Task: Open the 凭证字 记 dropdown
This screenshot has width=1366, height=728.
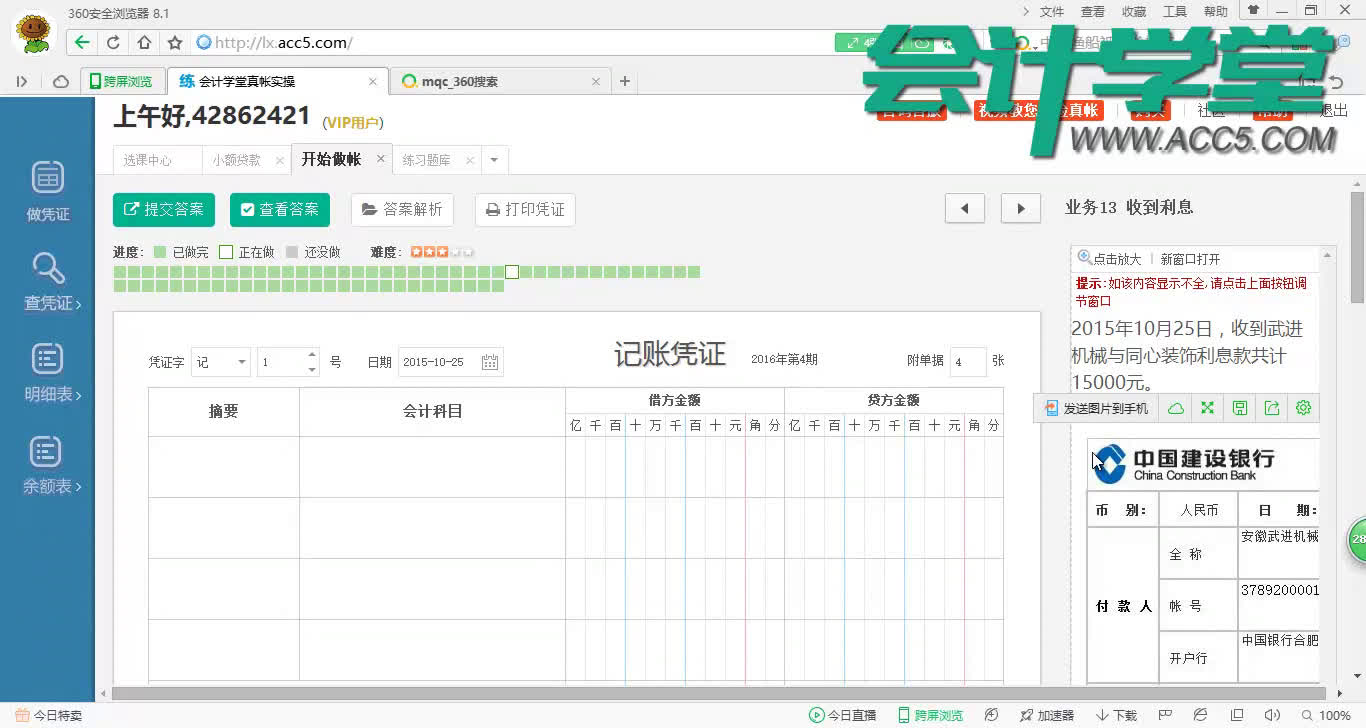Action: coord(221,362)
